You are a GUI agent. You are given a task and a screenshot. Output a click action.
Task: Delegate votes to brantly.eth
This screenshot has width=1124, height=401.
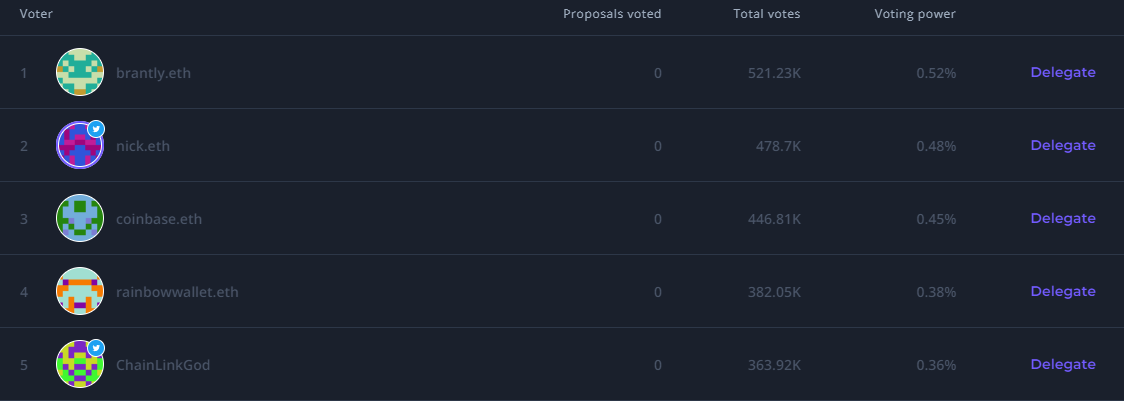point(1062,72)
